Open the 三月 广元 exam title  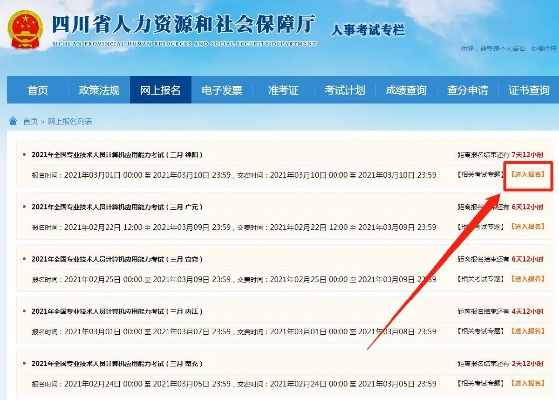point(117,207)
